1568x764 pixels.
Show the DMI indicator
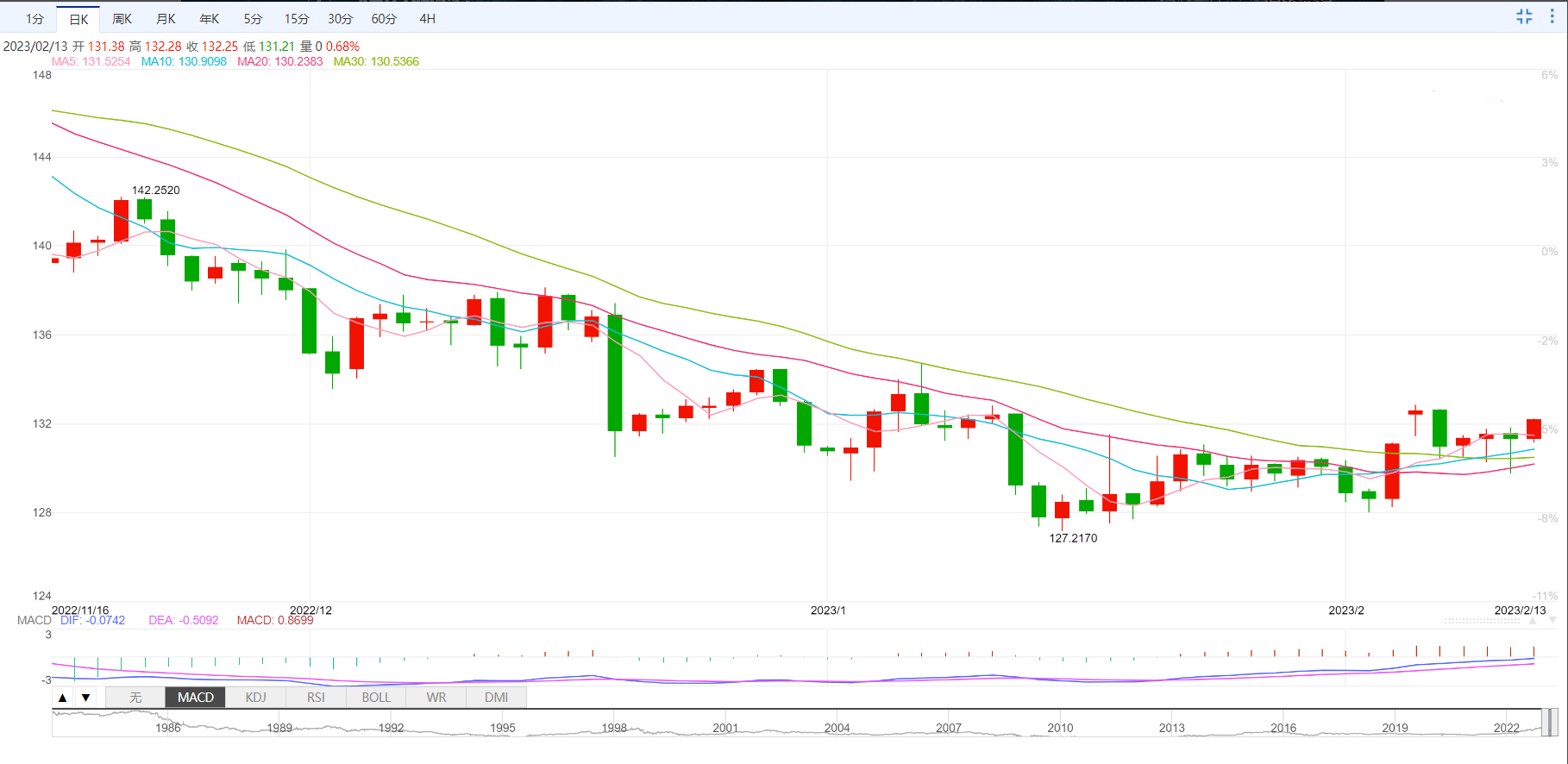(496, 698)
